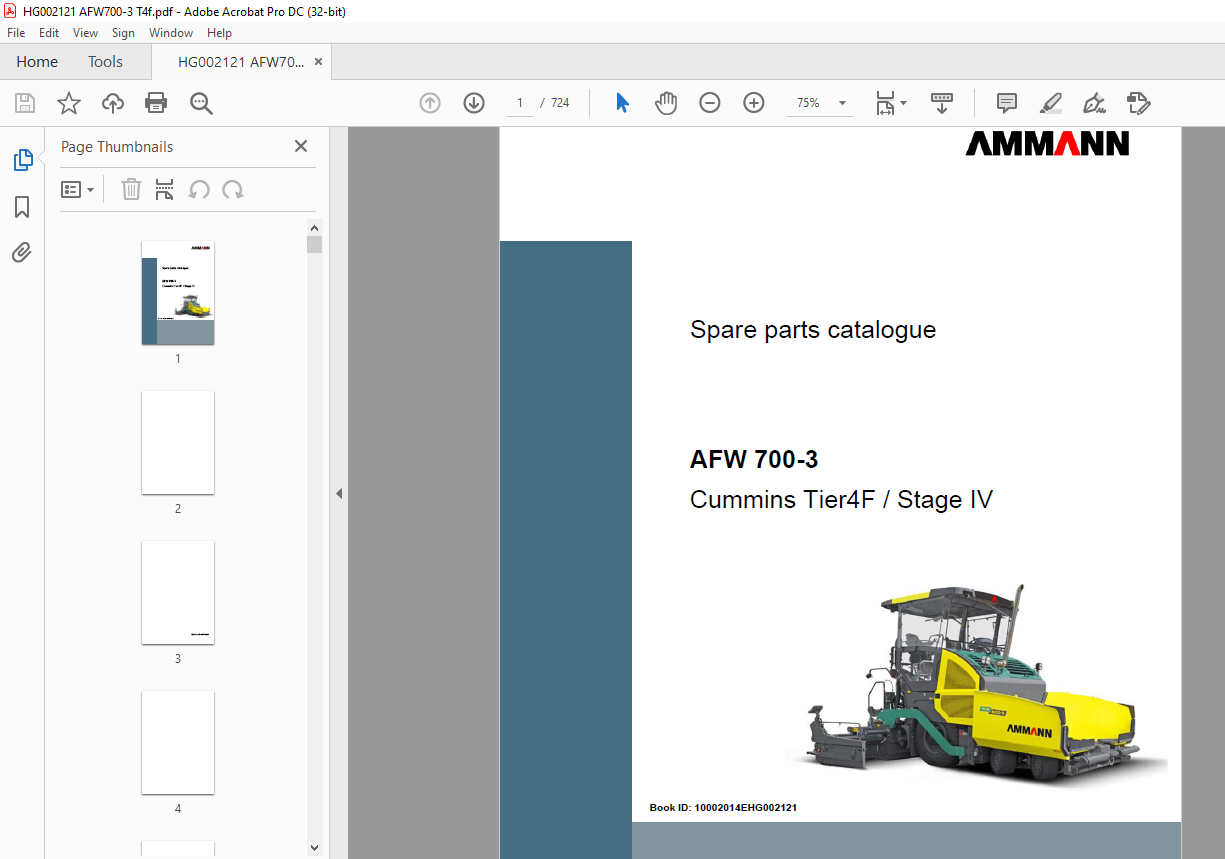Click the thumbnails scrollbar thumb
This screenshot has width=1225, height=859.
tap(315, 245)
